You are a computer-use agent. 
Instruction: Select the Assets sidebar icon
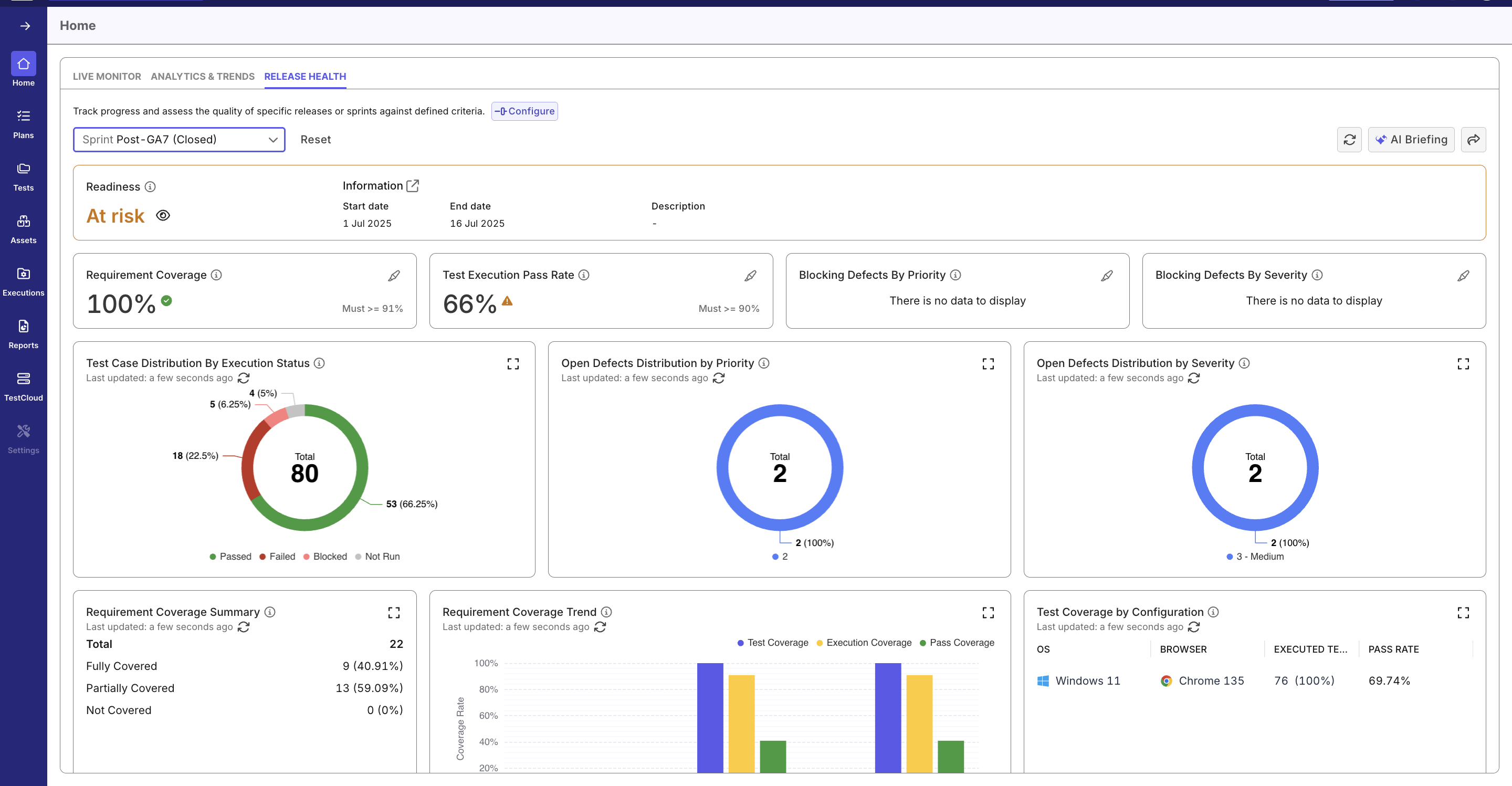coord(24,228)
